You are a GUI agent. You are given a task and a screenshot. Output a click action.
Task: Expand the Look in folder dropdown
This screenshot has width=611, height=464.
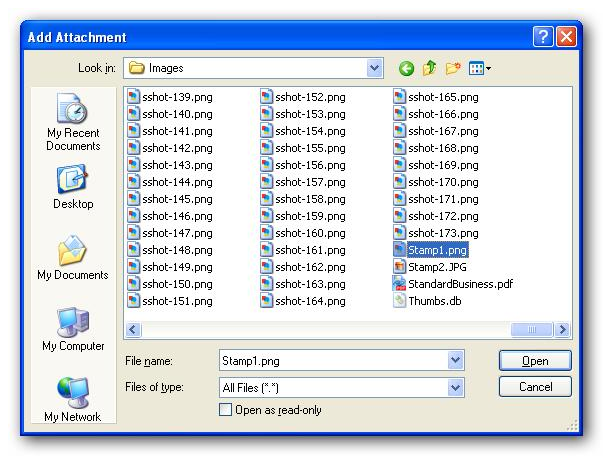[374, 68]
